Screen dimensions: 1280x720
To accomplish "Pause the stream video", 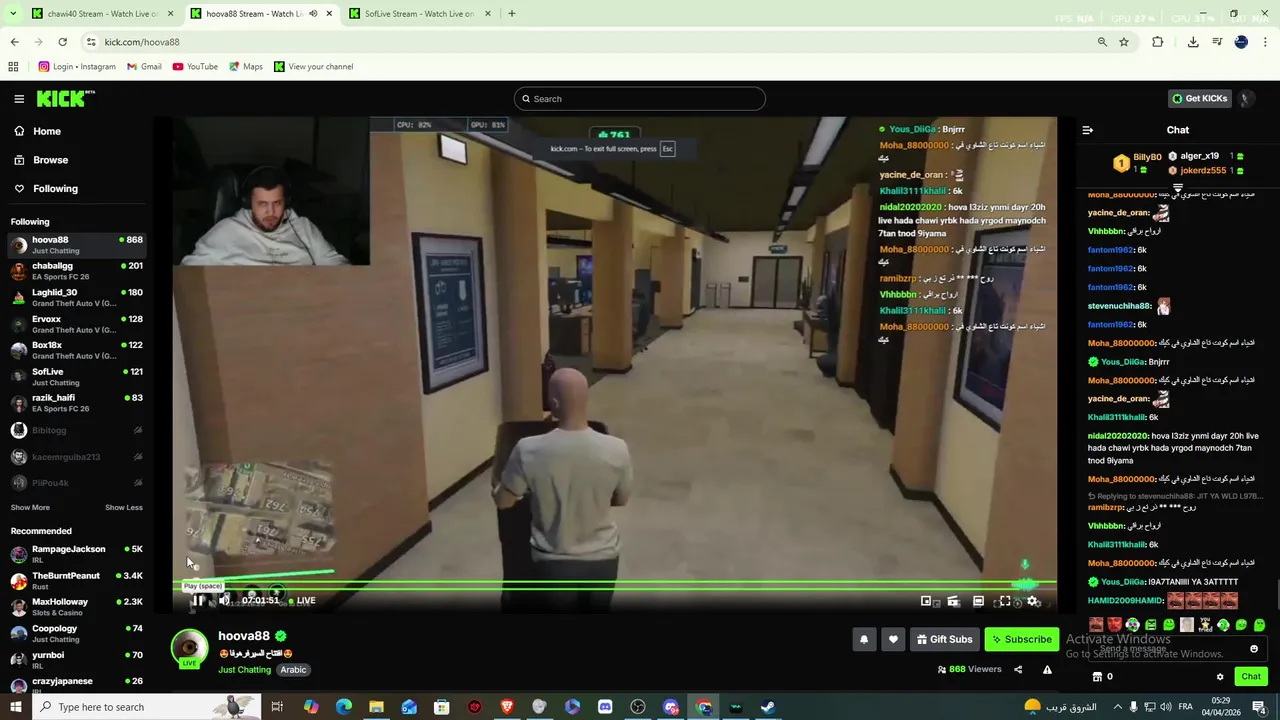I will coord(198,601).
